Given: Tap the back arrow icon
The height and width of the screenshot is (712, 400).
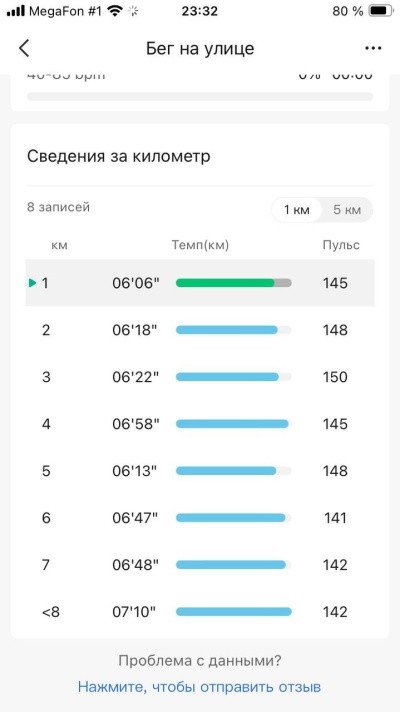Looking at the screenshot, I should [24, 48].
